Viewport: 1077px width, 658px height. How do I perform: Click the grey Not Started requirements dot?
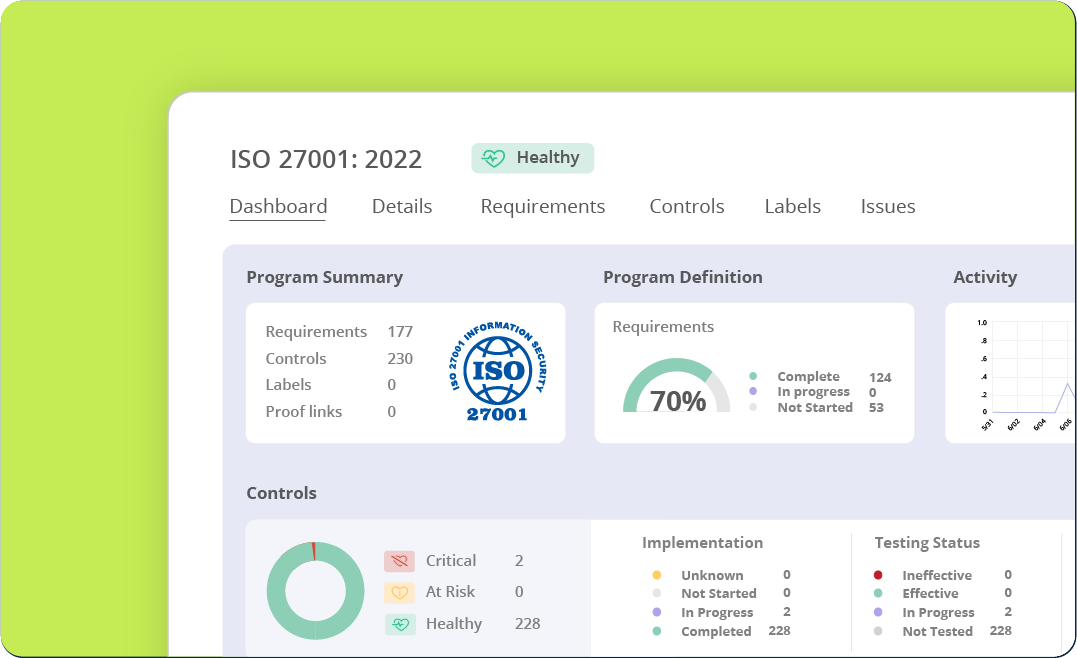click(753, 407)
